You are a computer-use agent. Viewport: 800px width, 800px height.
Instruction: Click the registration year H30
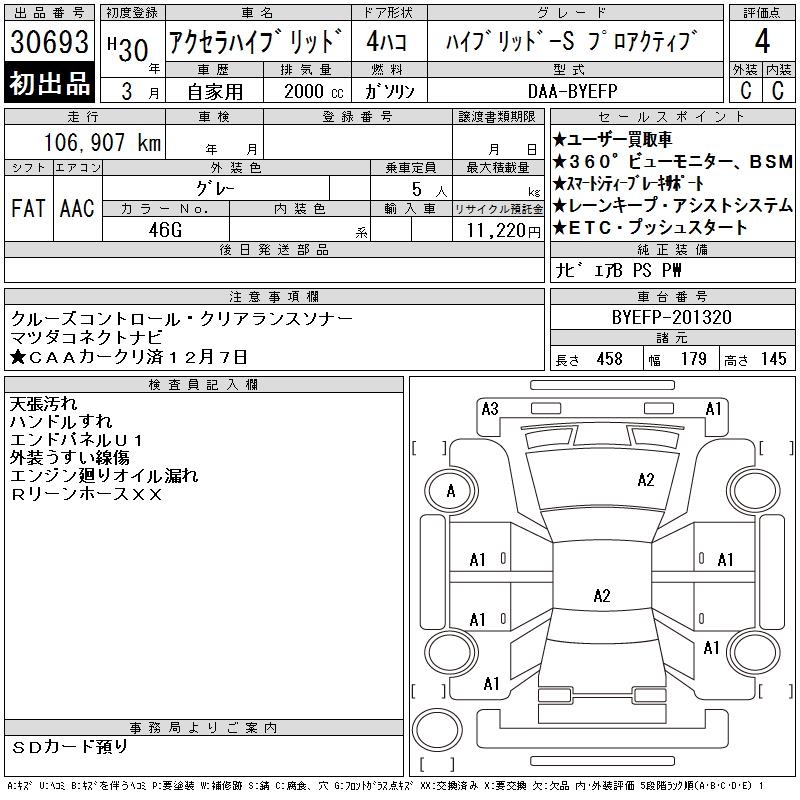coord(128,49)
